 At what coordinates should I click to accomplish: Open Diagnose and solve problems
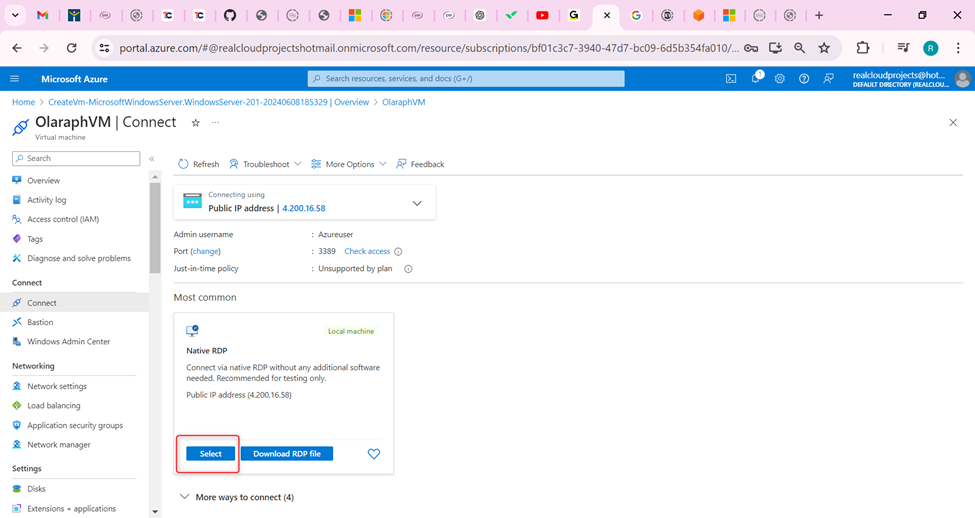click(x=79, y=259)
